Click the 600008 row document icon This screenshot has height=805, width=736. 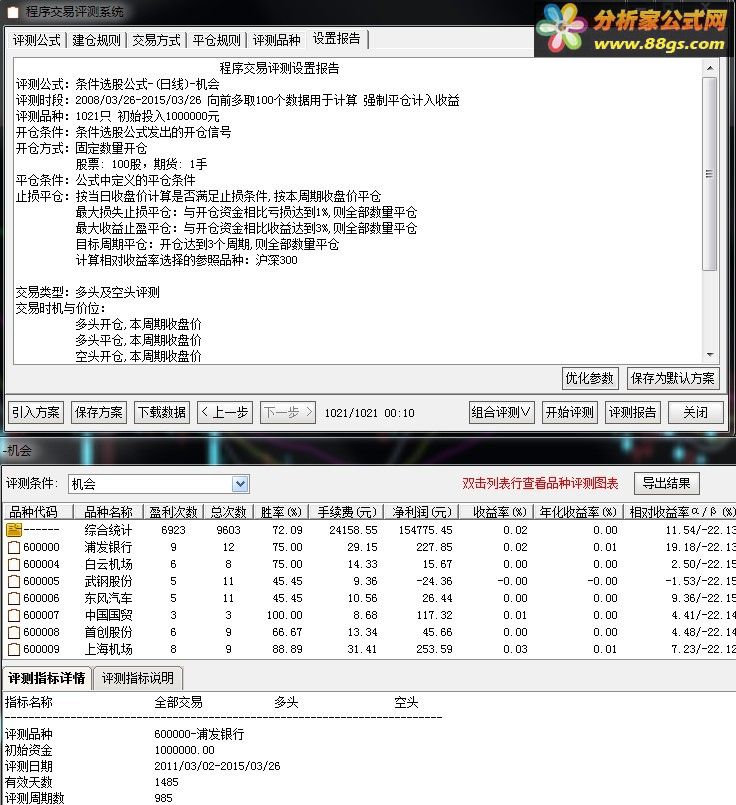pos(14,632)
